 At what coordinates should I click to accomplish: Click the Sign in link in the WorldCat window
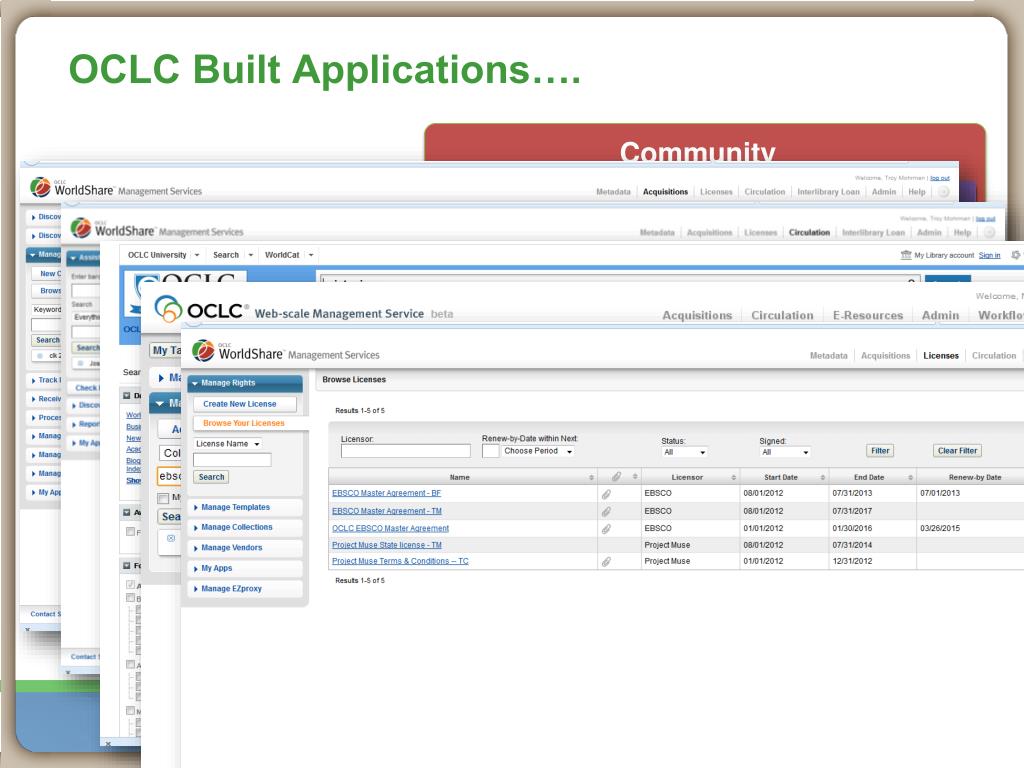click(x=989, y=255)
